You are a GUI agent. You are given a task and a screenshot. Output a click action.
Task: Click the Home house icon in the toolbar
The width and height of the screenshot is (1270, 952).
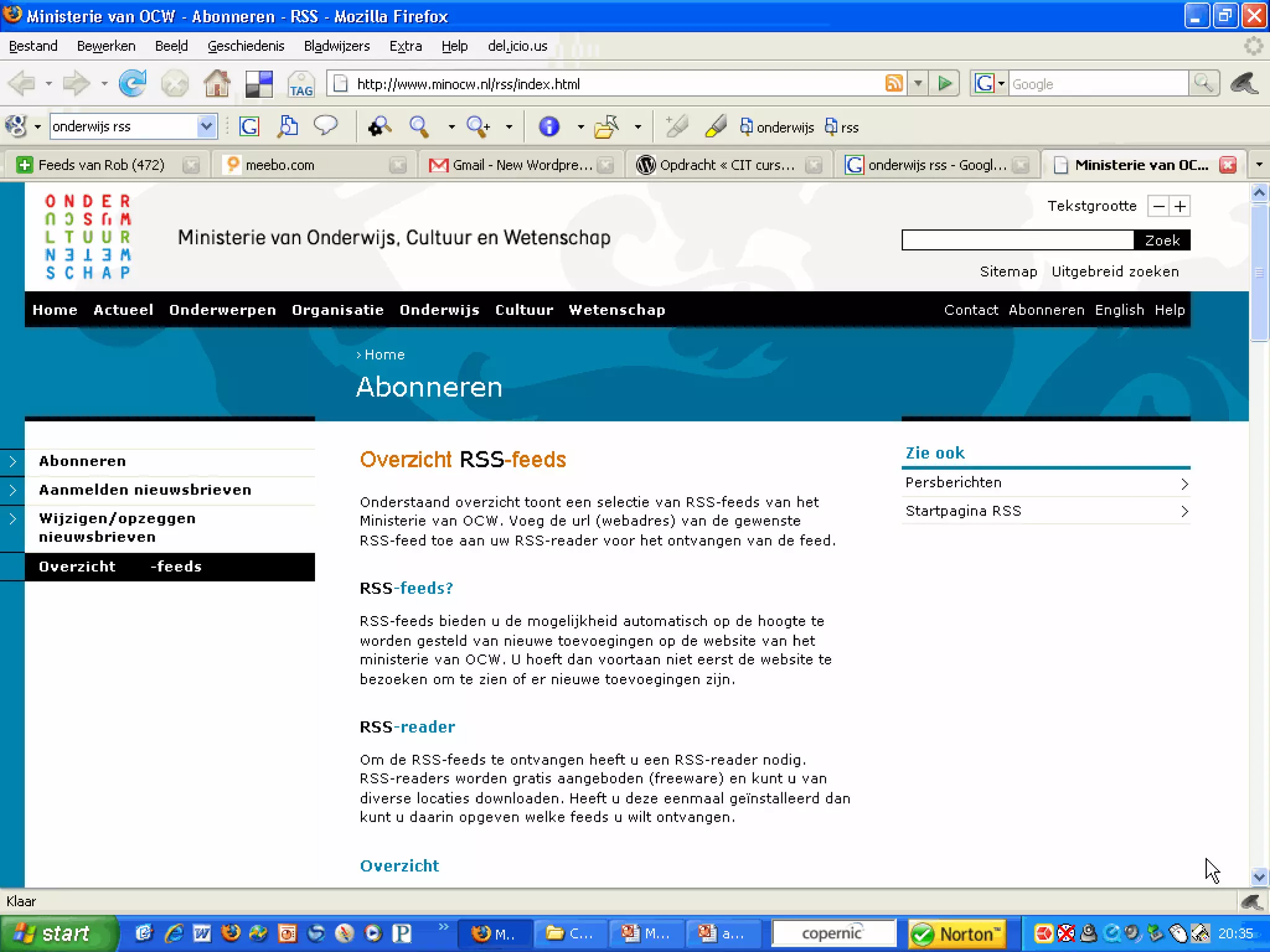[216, 83]
